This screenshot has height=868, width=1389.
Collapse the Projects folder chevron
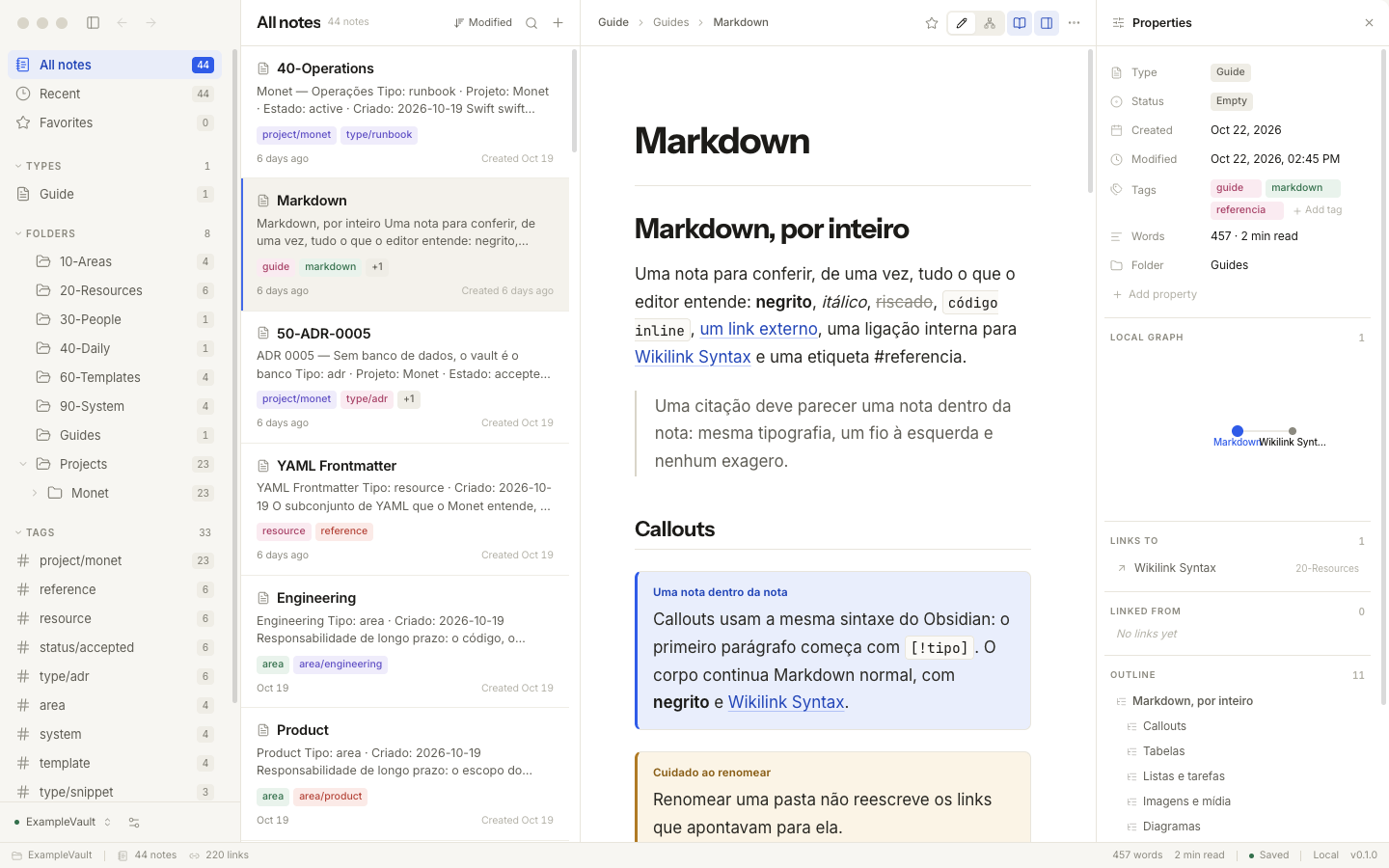pyautogui.click(x=23, y=464)
